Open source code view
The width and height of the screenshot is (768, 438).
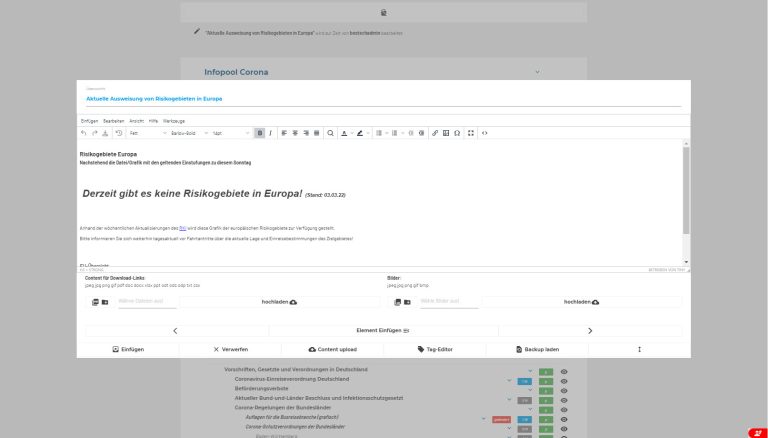tap(485, 132)
